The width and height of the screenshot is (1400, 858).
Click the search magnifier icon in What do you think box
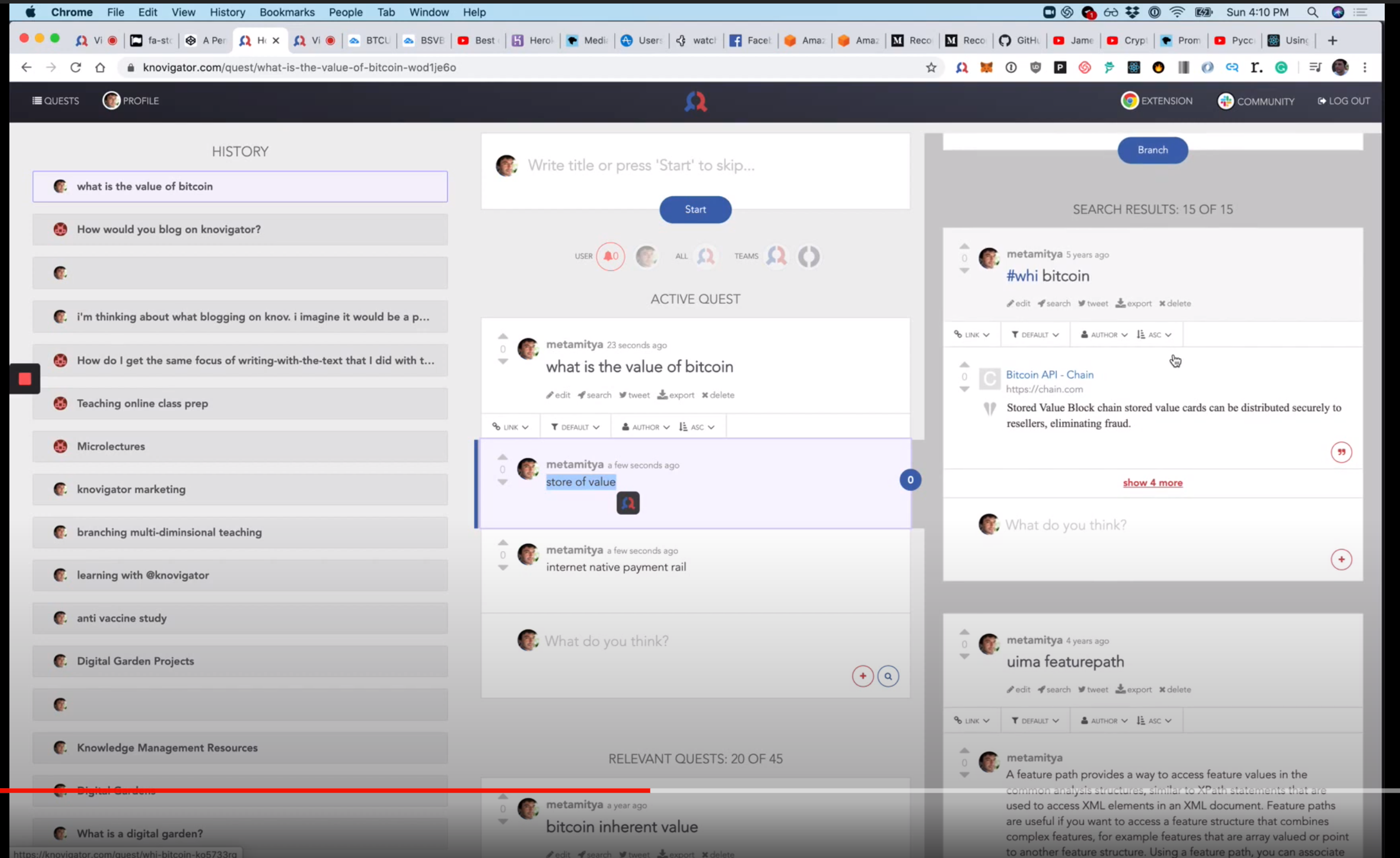click(887, 676)
